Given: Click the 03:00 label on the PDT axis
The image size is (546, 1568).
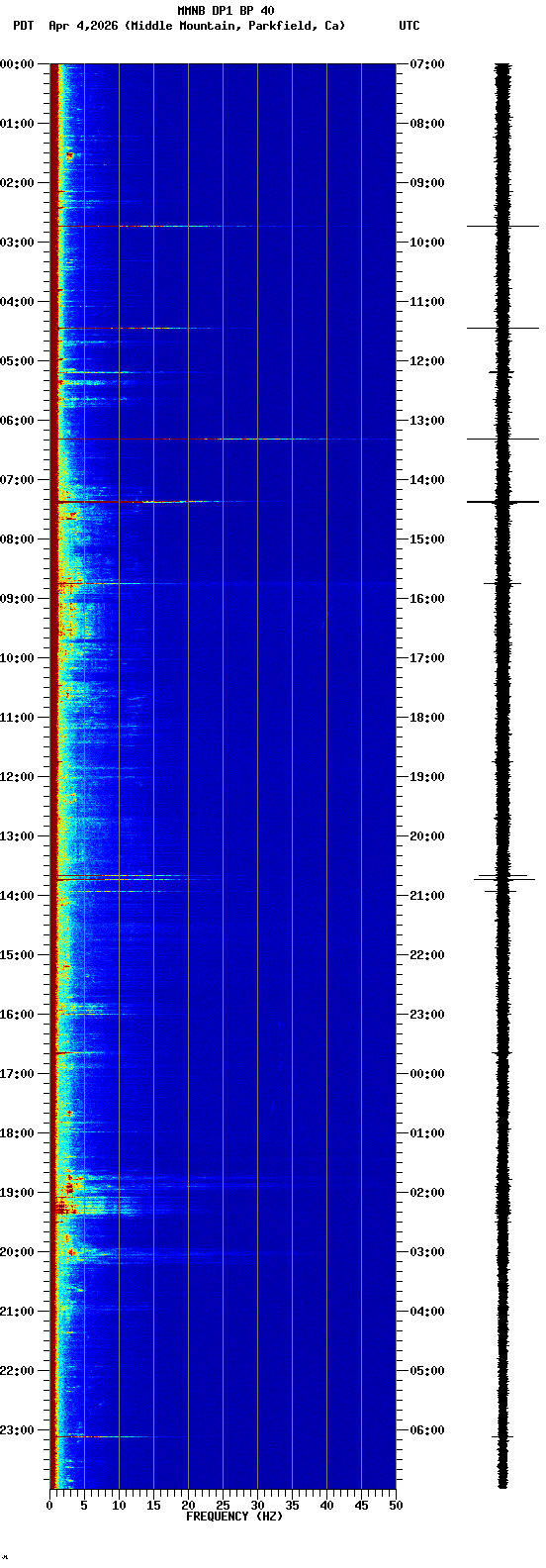Looking at the screenshot, I should click(17, 243).
